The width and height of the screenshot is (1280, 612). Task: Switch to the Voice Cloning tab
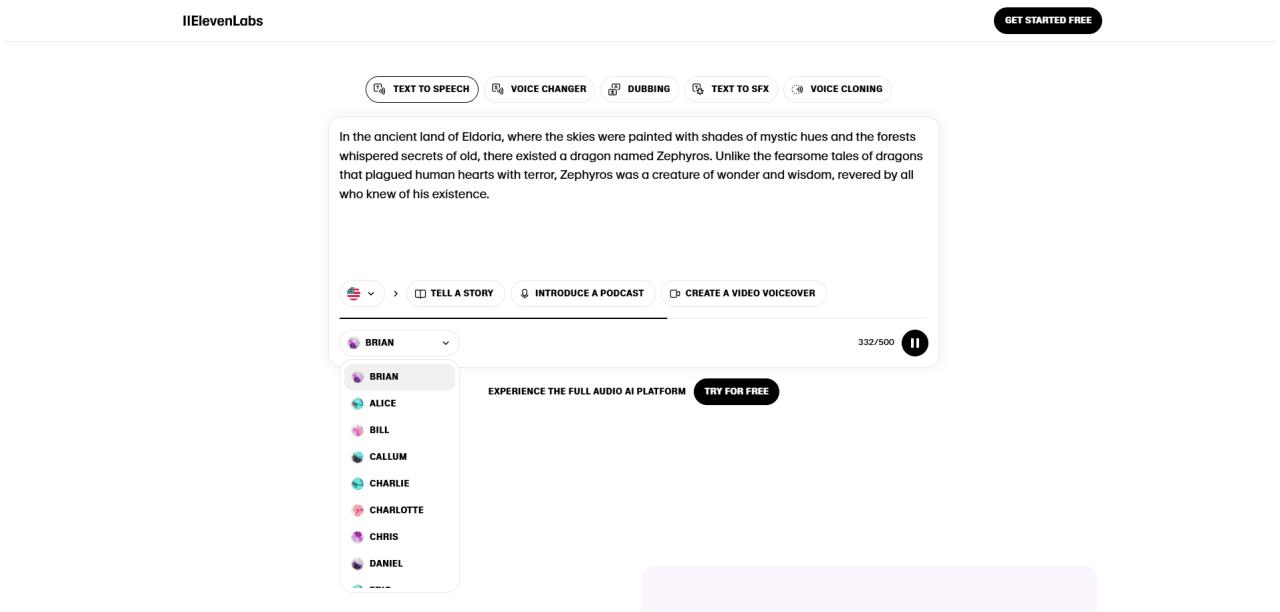[837, 89]
